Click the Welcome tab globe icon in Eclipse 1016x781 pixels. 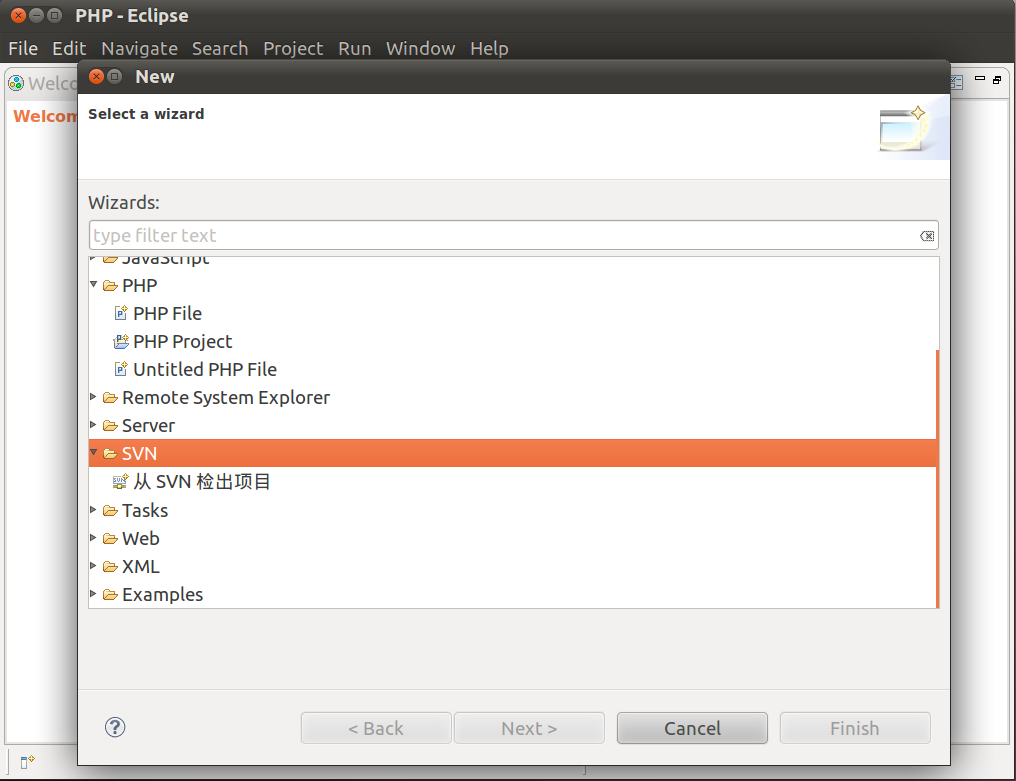[16, 83]
